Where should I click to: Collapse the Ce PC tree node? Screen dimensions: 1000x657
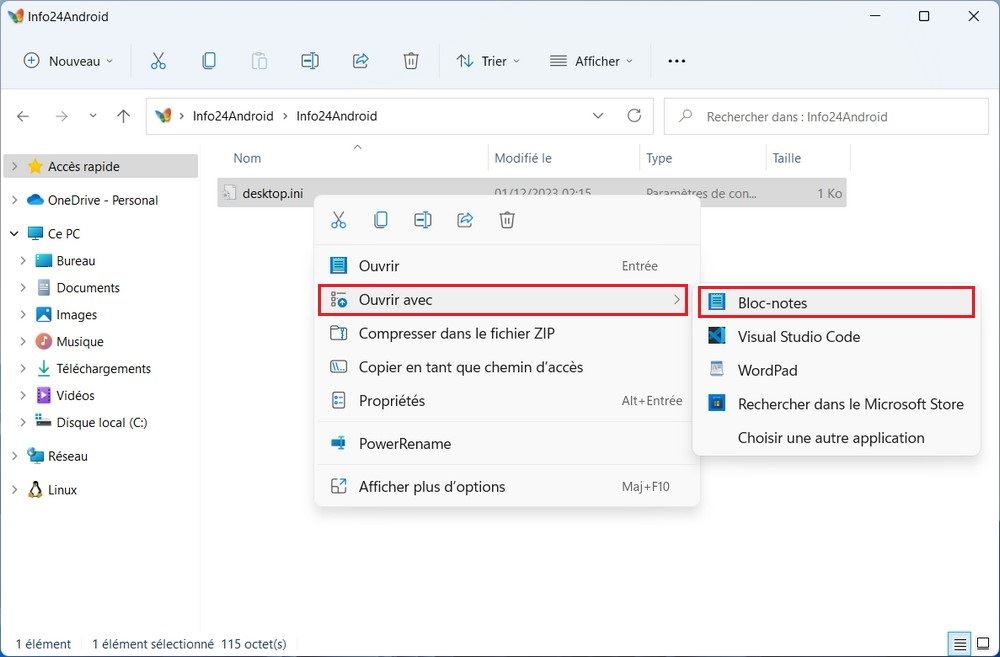(15, 234)
